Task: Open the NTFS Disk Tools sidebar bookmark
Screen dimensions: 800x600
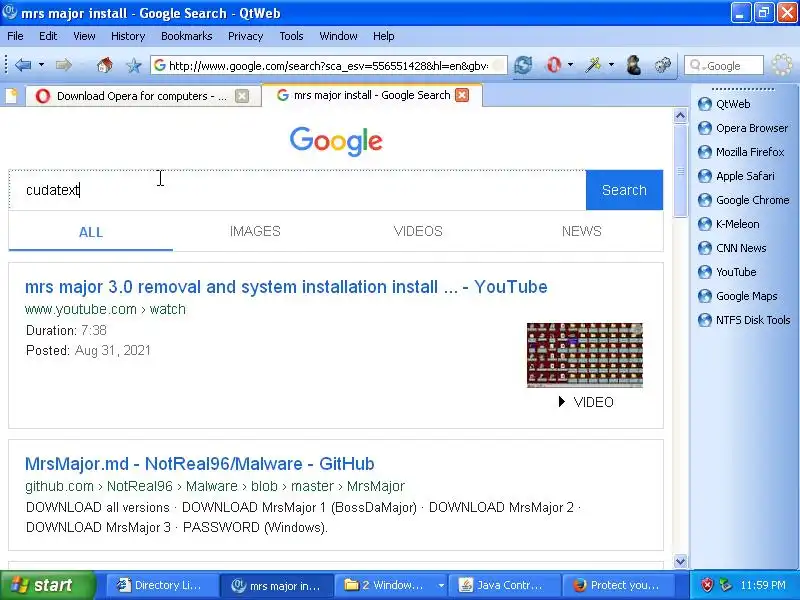Action: [753, 320]
